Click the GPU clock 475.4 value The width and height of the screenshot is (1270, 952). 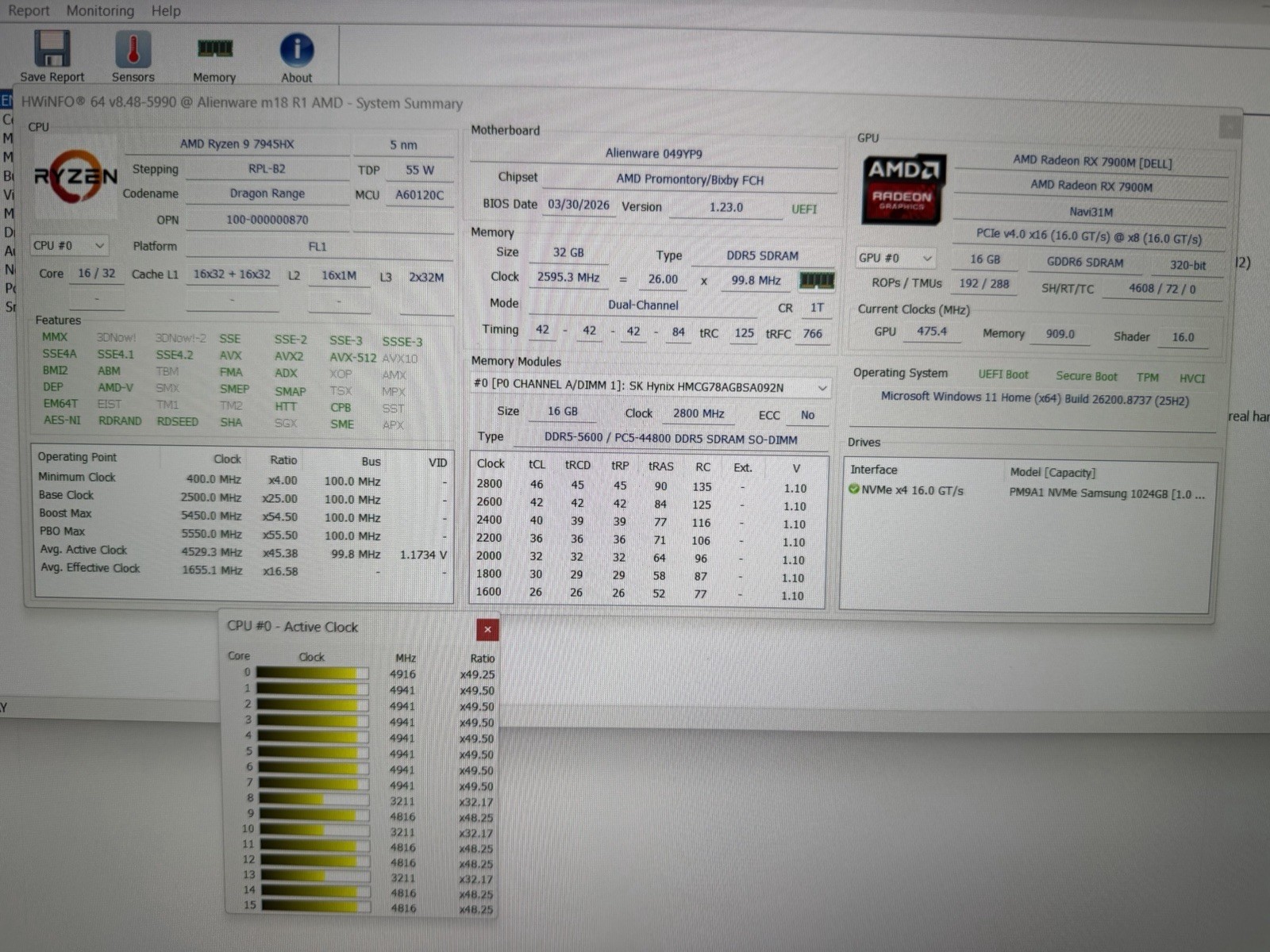932,332
